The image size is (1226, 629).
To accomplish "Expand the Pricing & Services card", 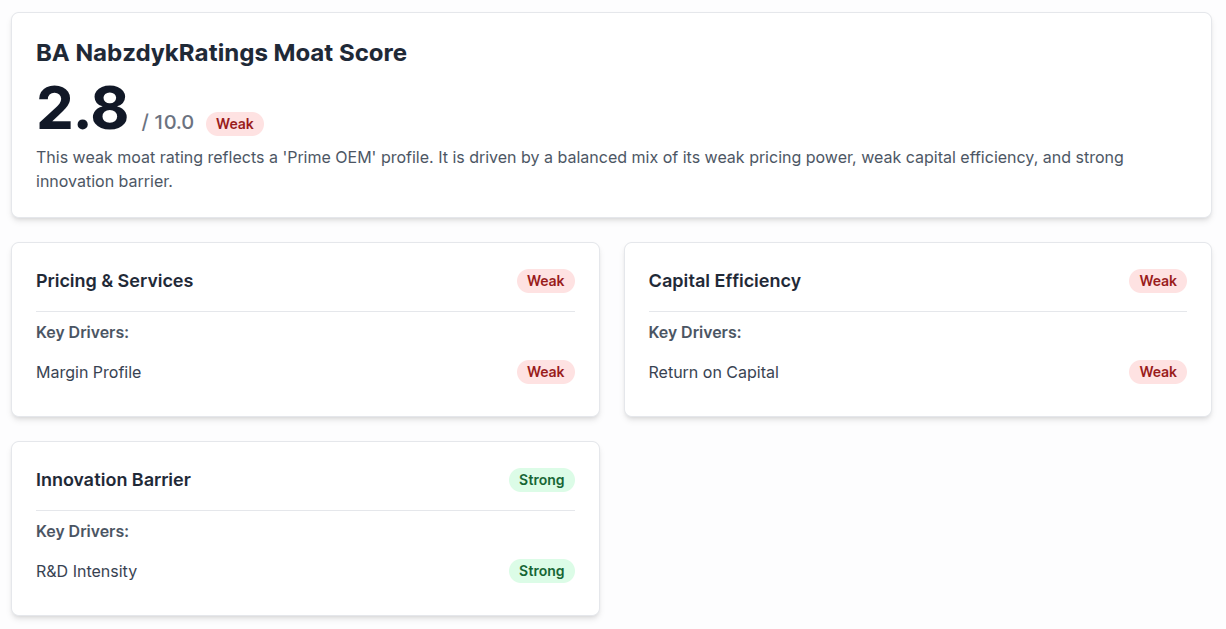I will click(114, 281).
